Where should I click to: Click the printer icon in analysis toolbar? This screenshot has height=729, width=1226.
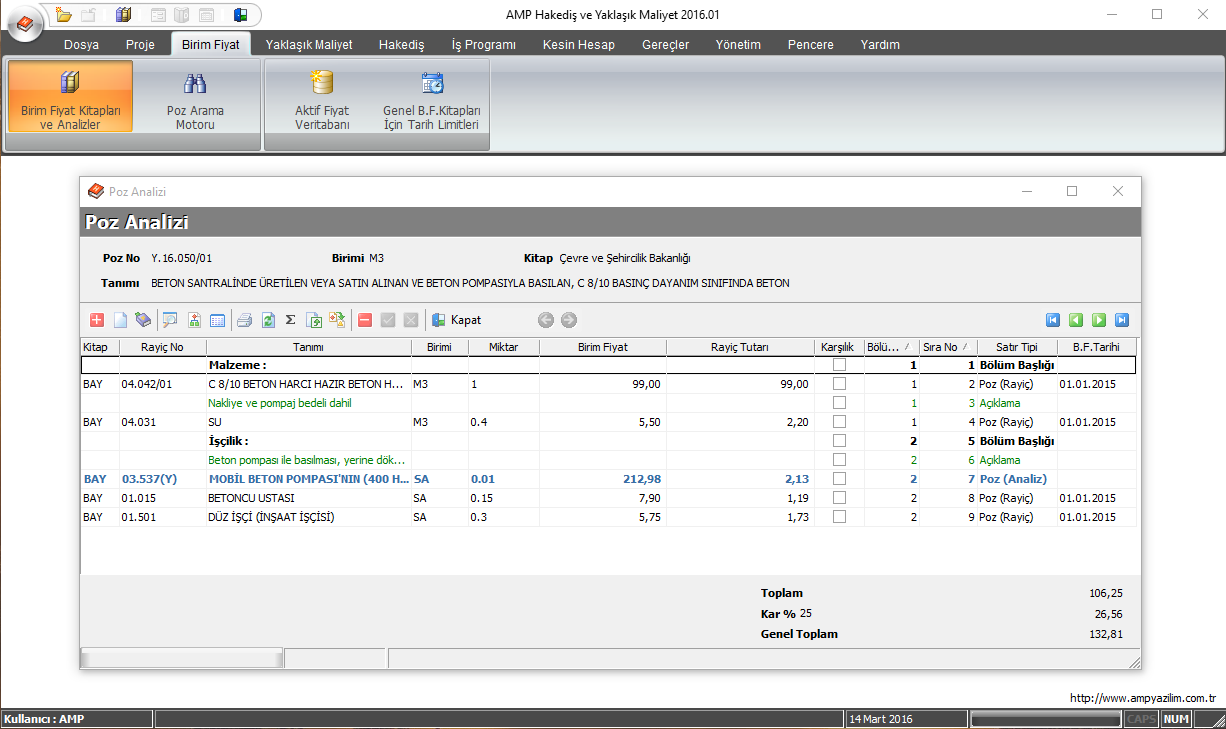click(x=244, y=320)
